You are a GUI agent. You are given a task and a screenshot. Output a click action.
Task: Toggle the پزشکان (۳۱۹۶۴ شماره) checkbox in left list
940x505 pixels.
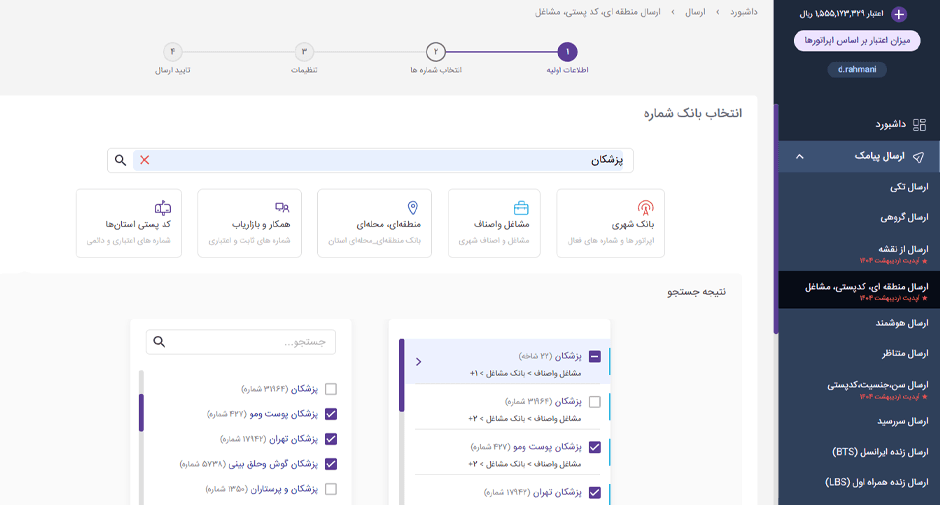coord(331,389)
